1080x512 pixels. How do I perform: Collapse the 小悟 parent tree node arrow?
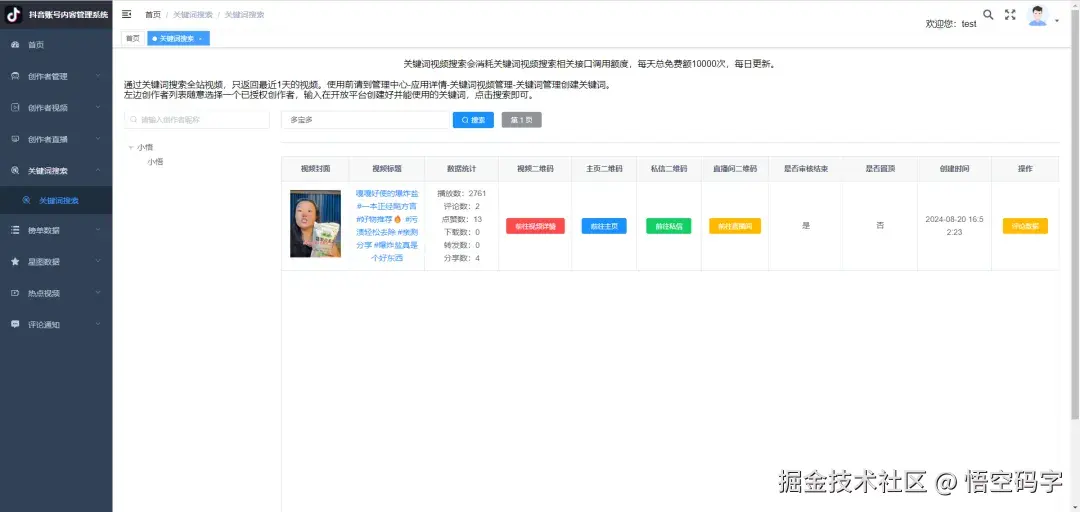[131, 147]
